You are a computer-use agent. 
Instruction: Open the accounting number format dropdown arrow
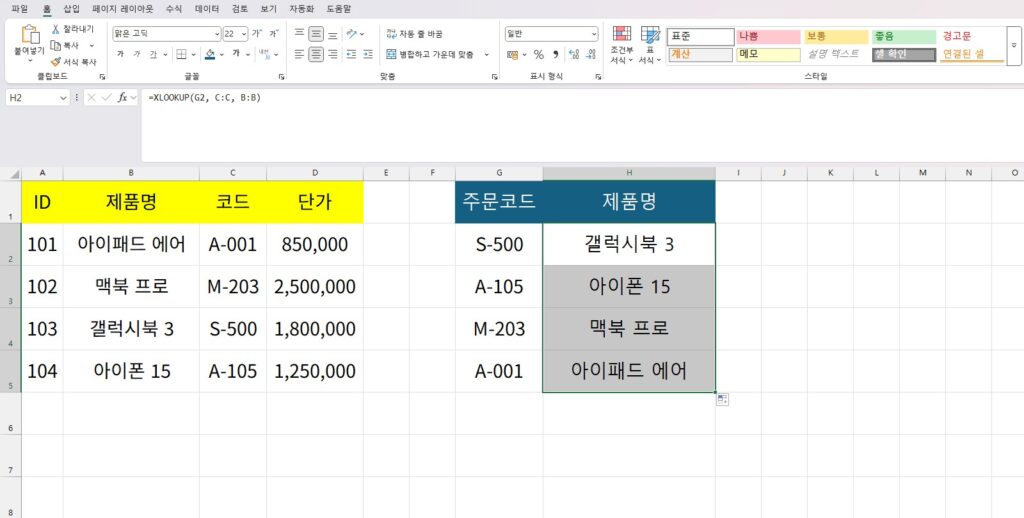(x=526, y=54)
